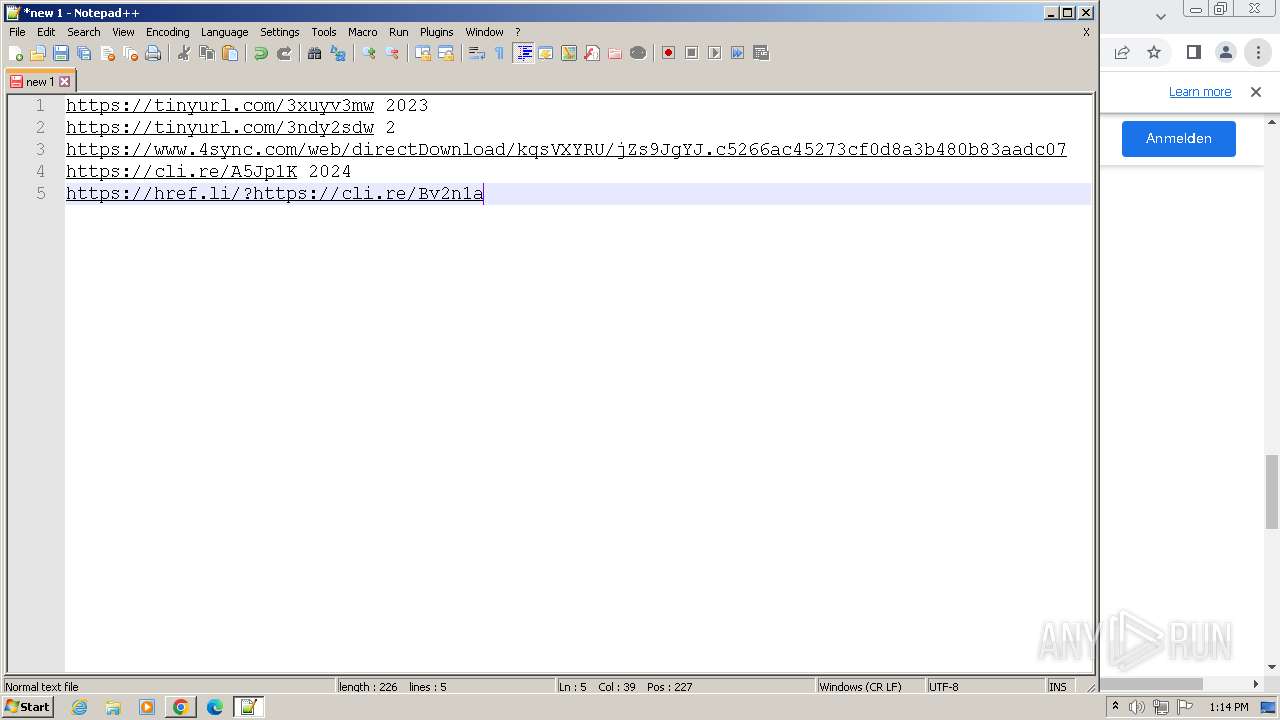
Task: Stop macro recording with the Stop icon
Action: click(x=691, y=53)
